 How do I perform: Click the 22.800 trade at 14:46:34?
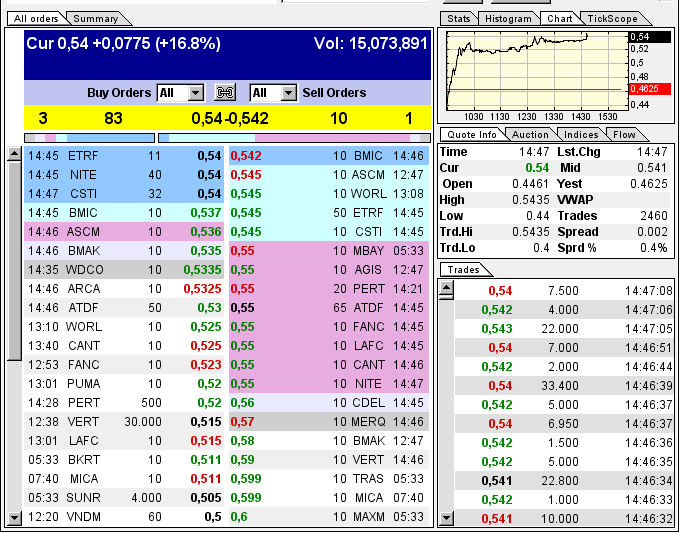(565, 481)
